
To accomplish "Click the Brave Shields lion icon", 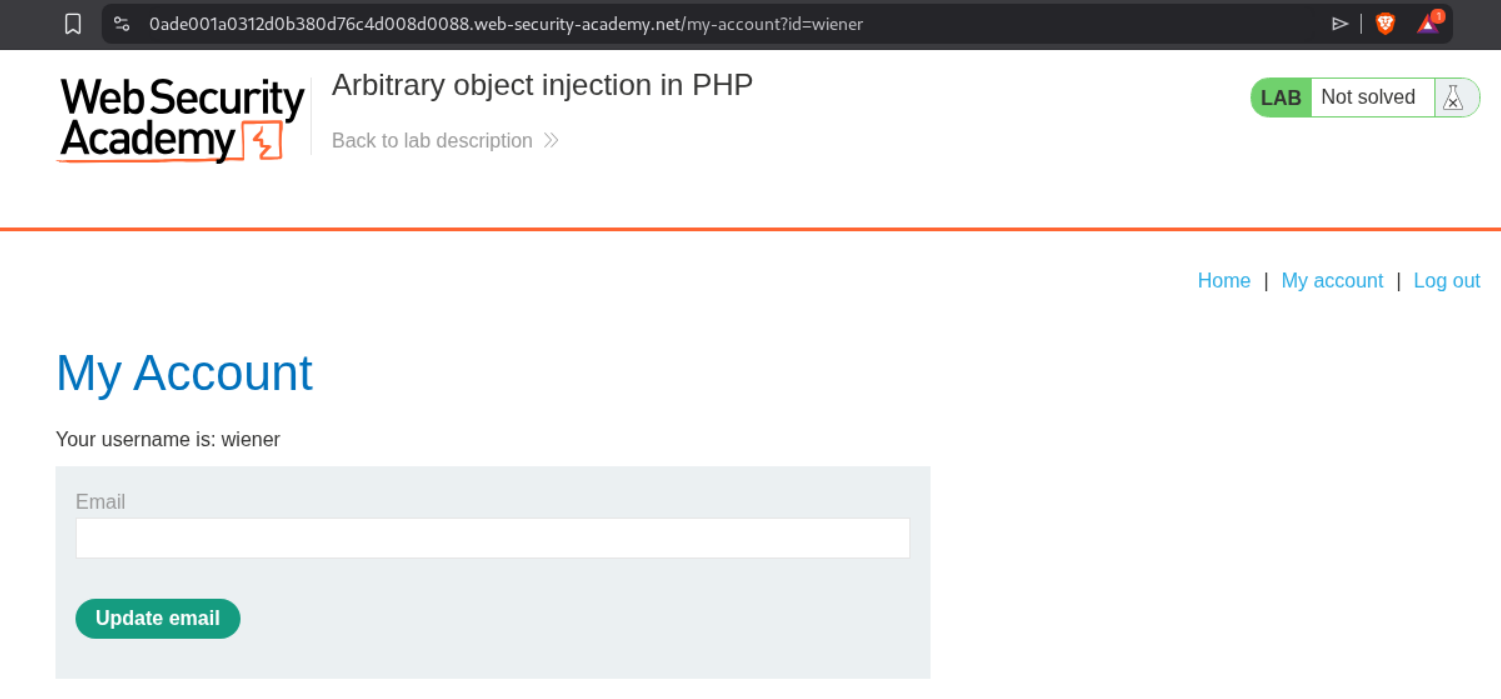I will [x=1385, y=24].
